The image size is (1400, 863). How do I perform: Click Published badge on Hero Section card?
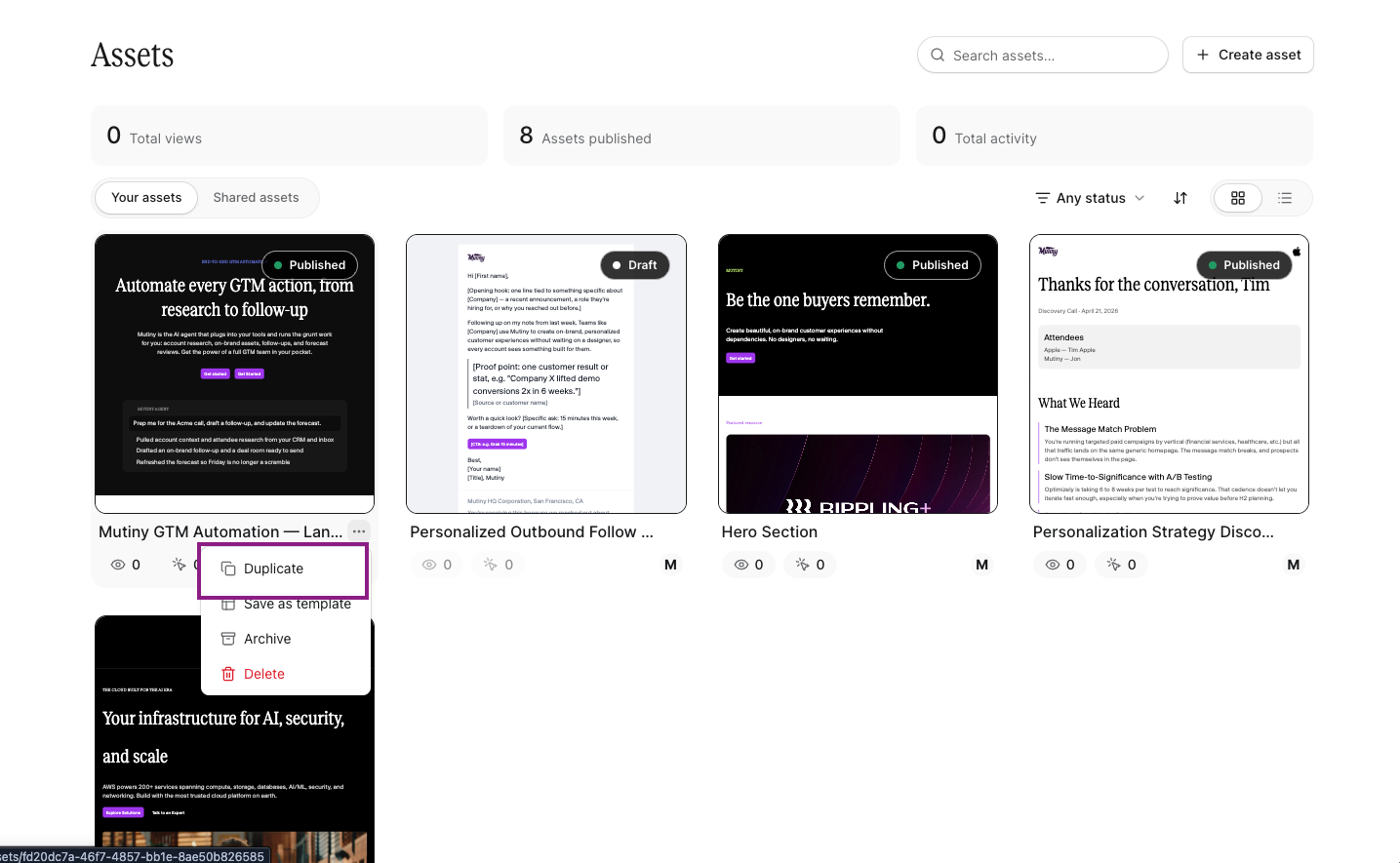point(932,265)
